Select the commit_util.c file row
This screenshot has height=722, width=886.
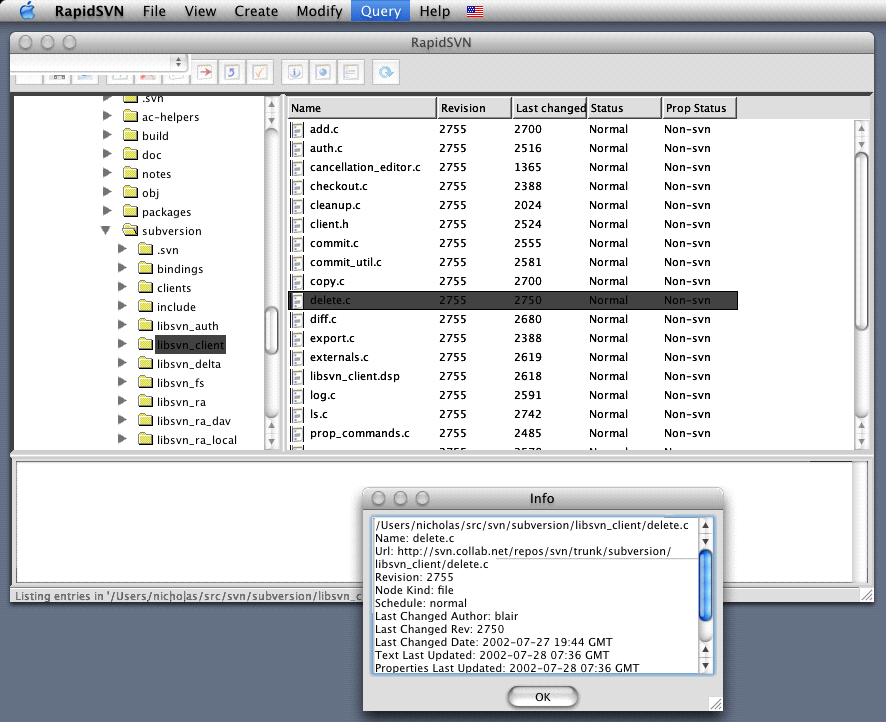point(513,262)
